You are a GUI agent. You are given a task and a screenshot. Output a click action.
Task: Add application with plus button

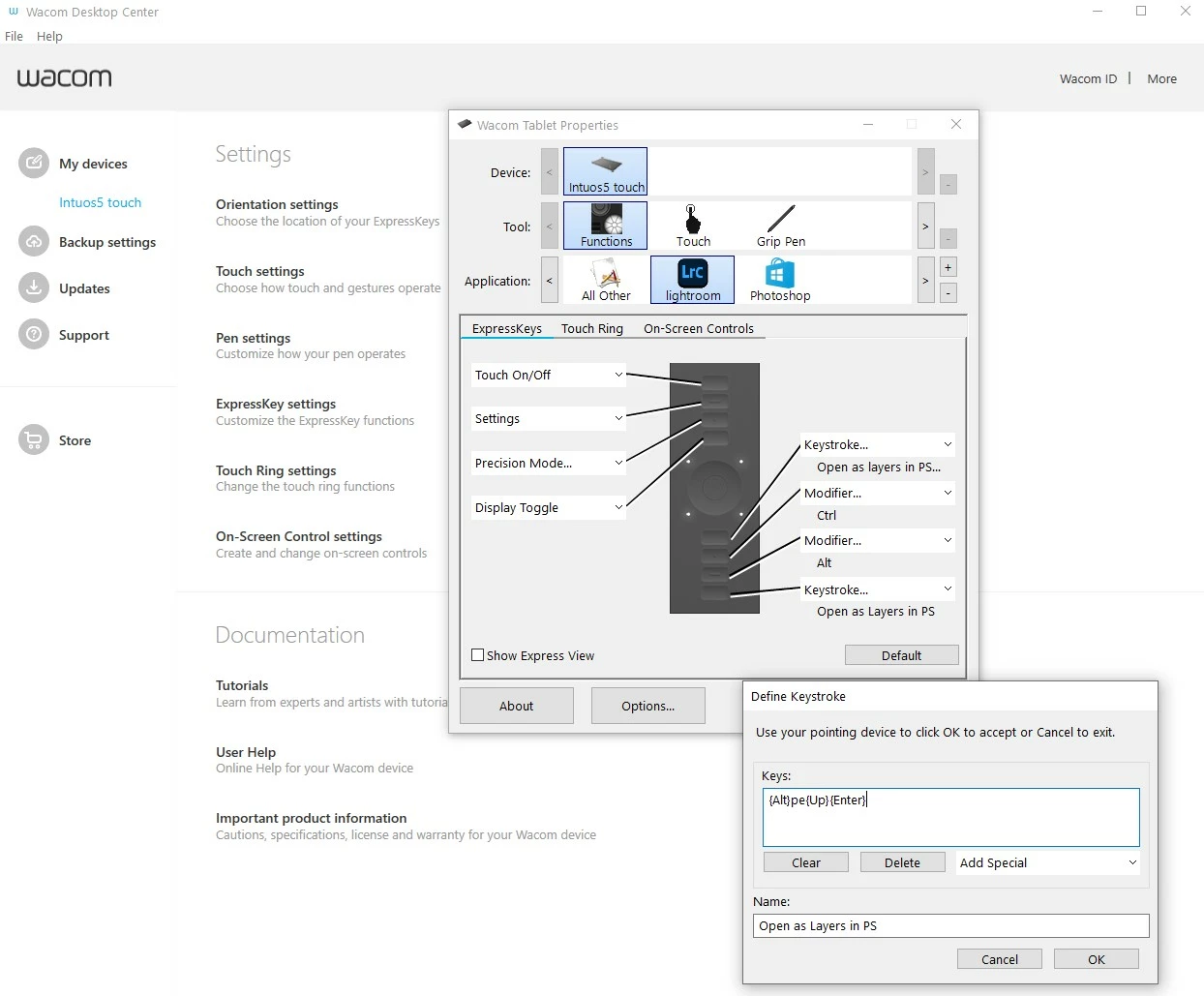pyautogui.click(x=948, y=267)
